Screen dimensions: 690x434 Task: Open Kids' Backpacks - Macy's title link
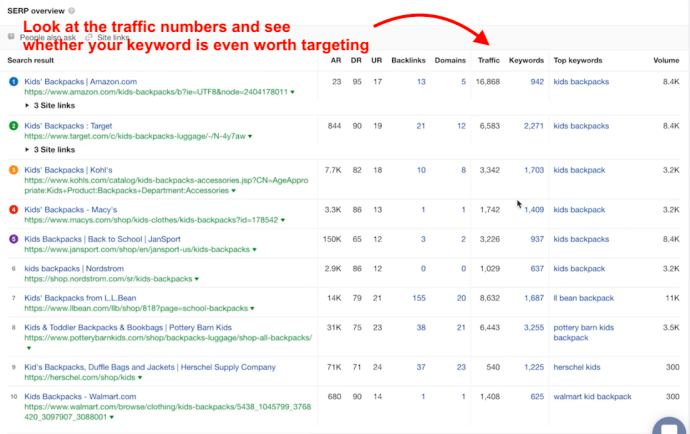[x=70, y=210]
